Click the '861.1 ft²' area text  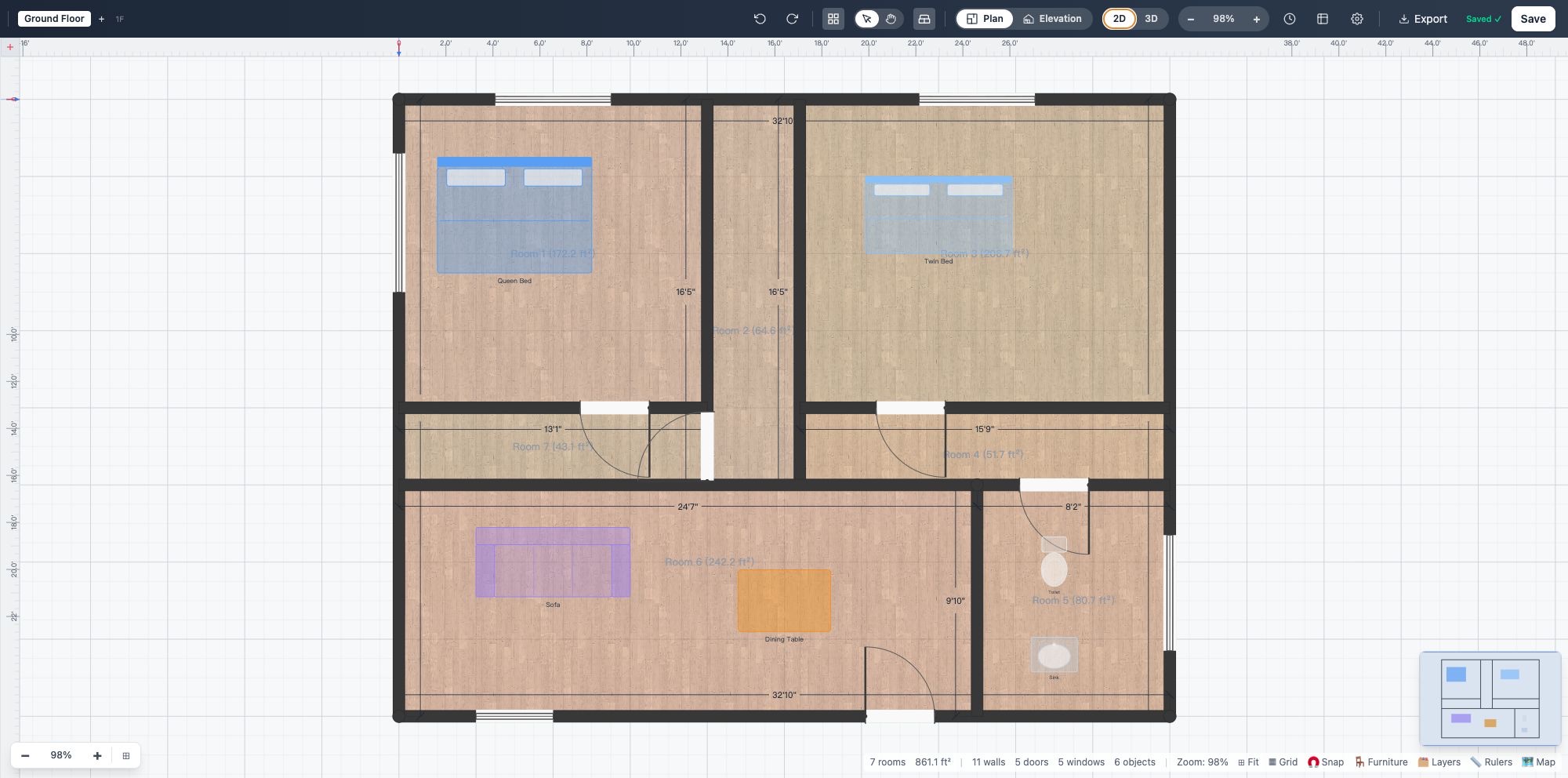coord(933,762)
